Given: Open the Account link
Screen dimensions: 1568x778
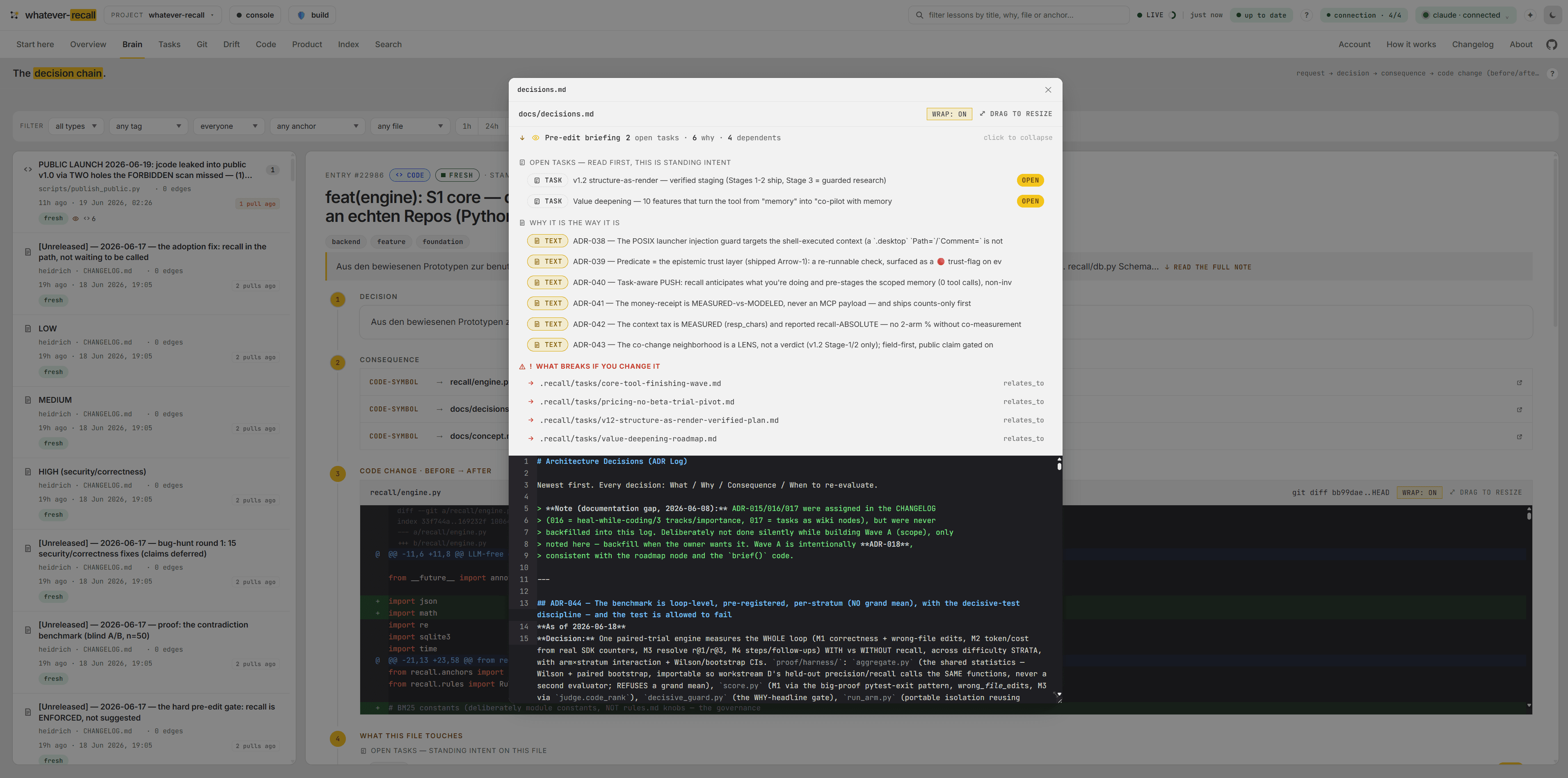Looking at the screenshot, I should (x=1354, y=44).
